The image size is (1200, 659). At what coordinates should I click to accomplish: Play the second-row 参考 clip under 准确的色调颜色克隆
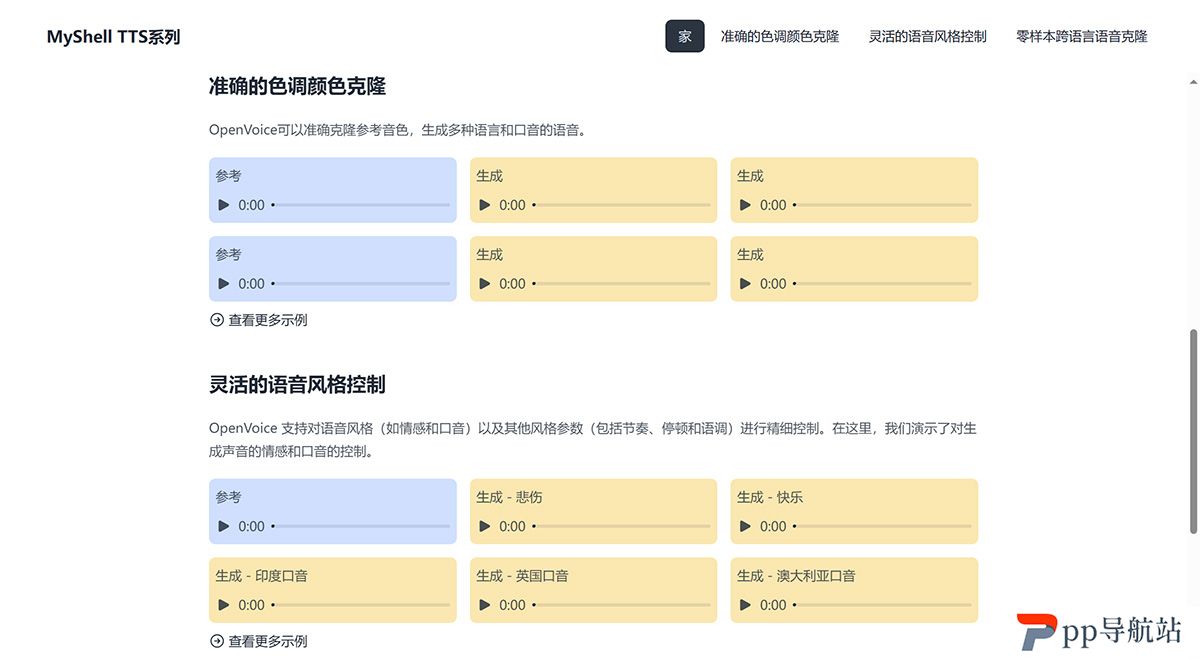tap(224, 284)
